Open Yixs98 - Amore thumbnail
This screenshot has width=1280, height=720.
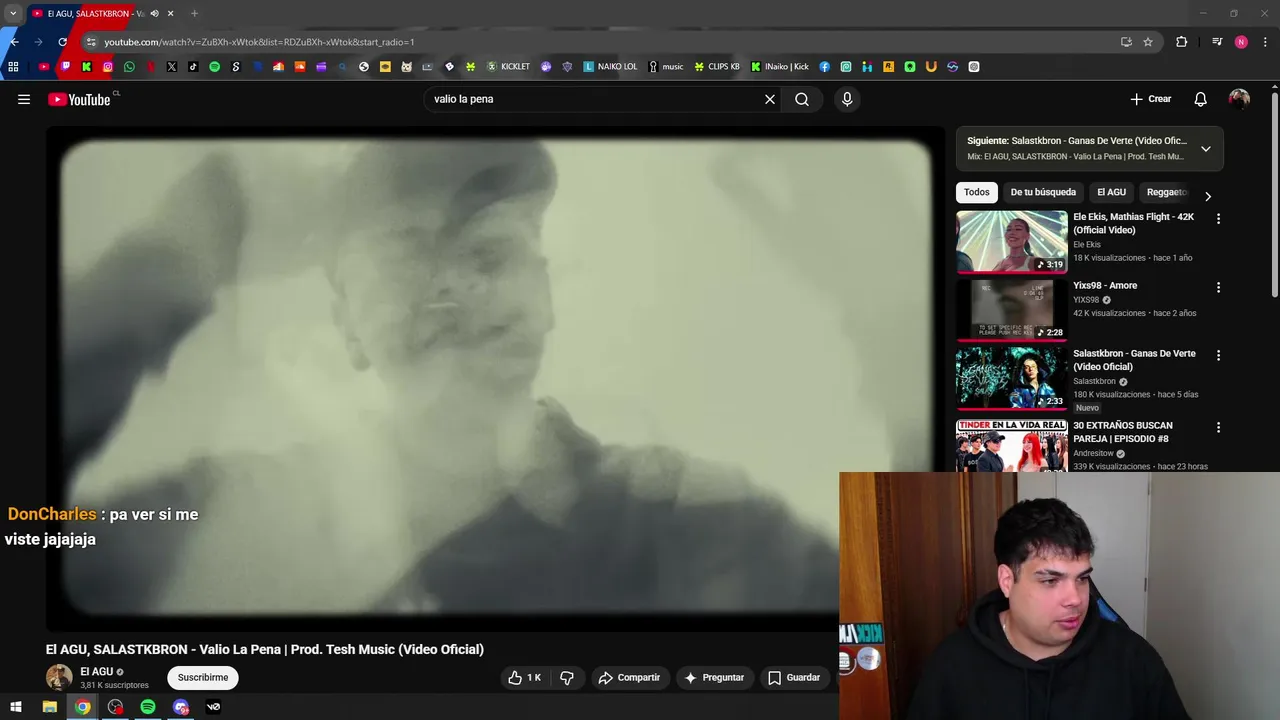[1012, 310]
